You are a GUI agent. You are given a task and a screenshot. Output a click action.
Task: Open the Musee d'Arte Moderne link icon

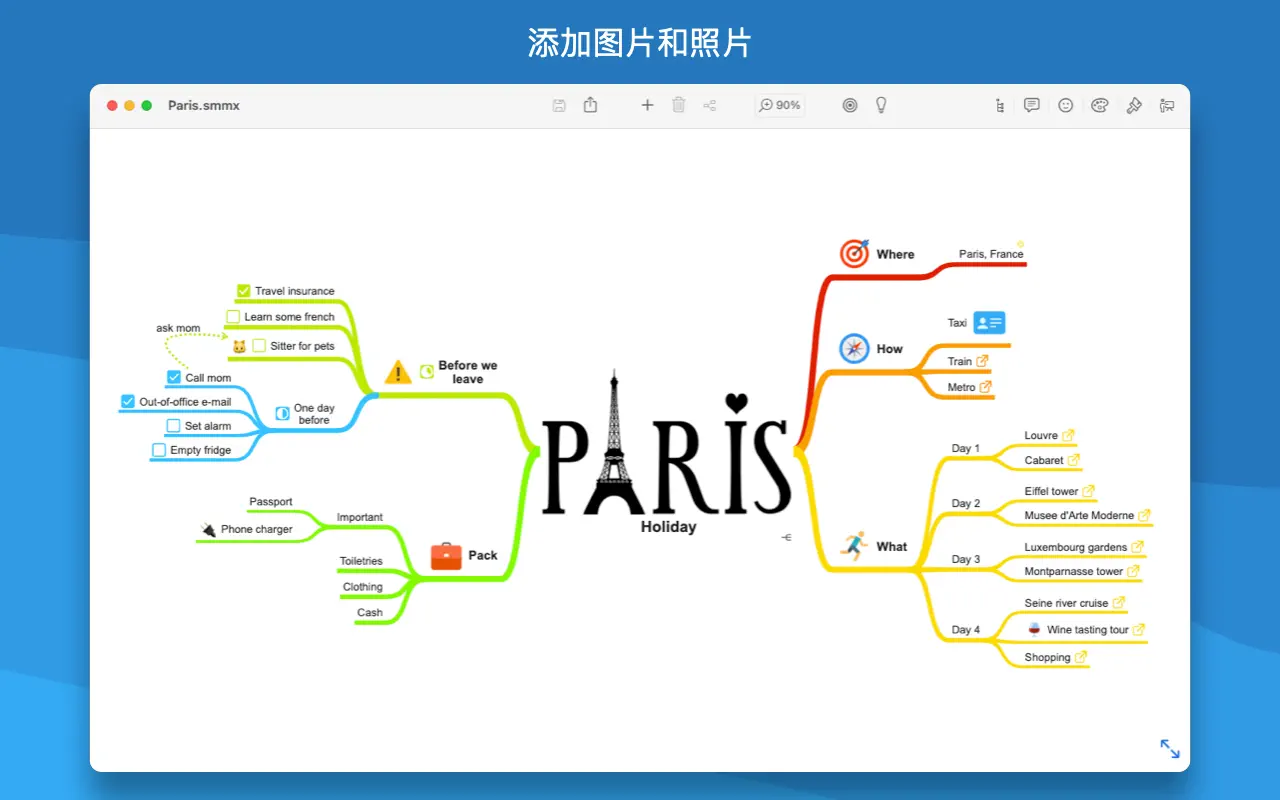1144,515
